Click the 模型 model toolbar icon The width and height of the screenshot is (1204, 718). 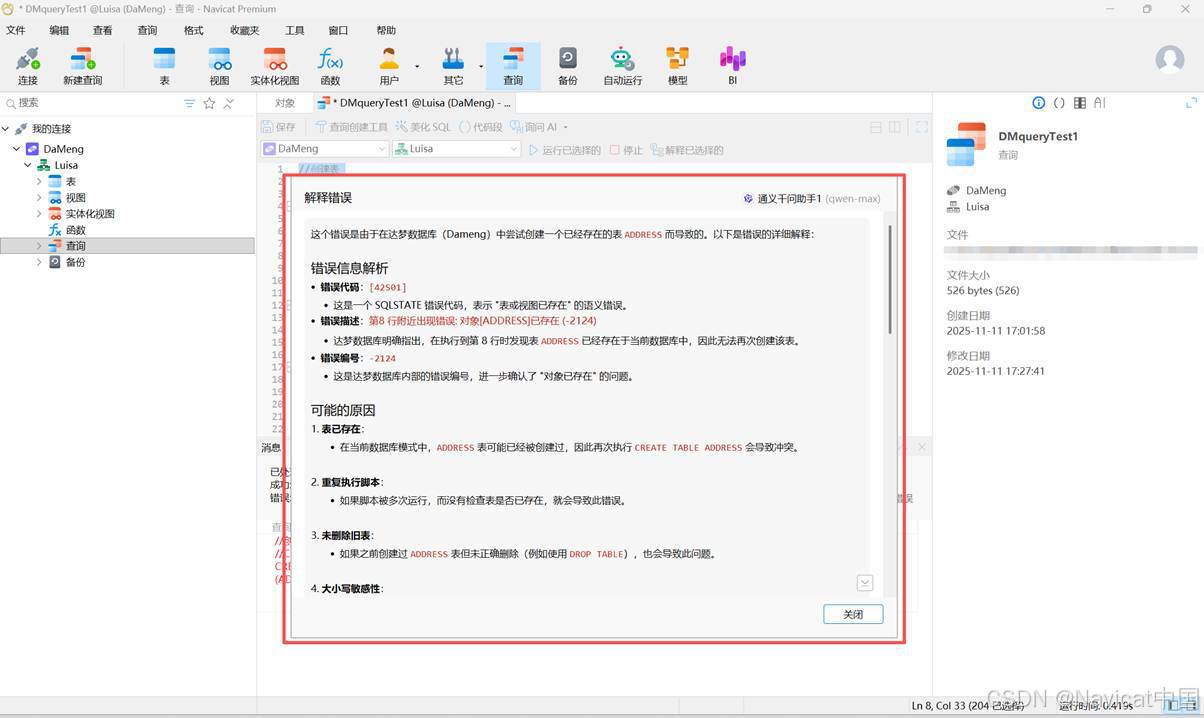pyautogui.click(x=678, y=66)
